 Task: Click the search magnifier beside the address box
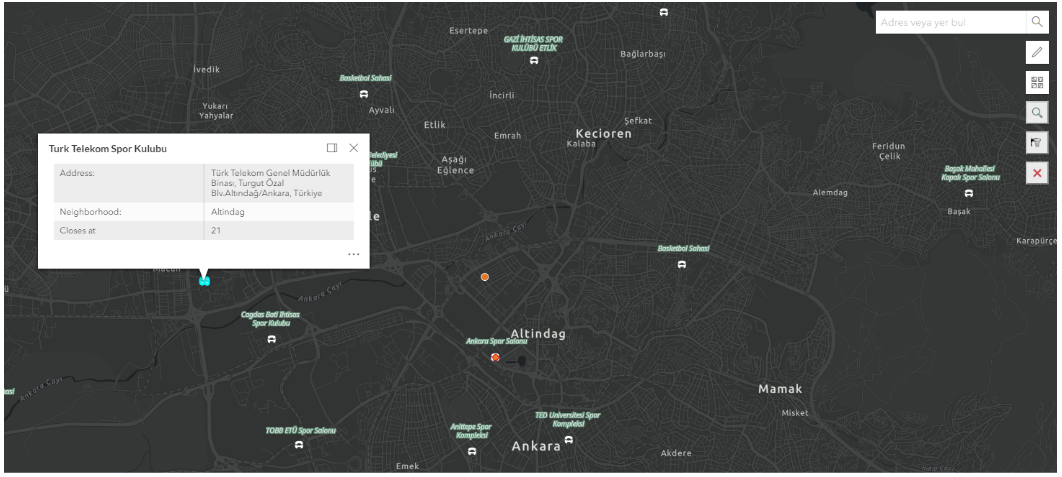pos(1037,22)
